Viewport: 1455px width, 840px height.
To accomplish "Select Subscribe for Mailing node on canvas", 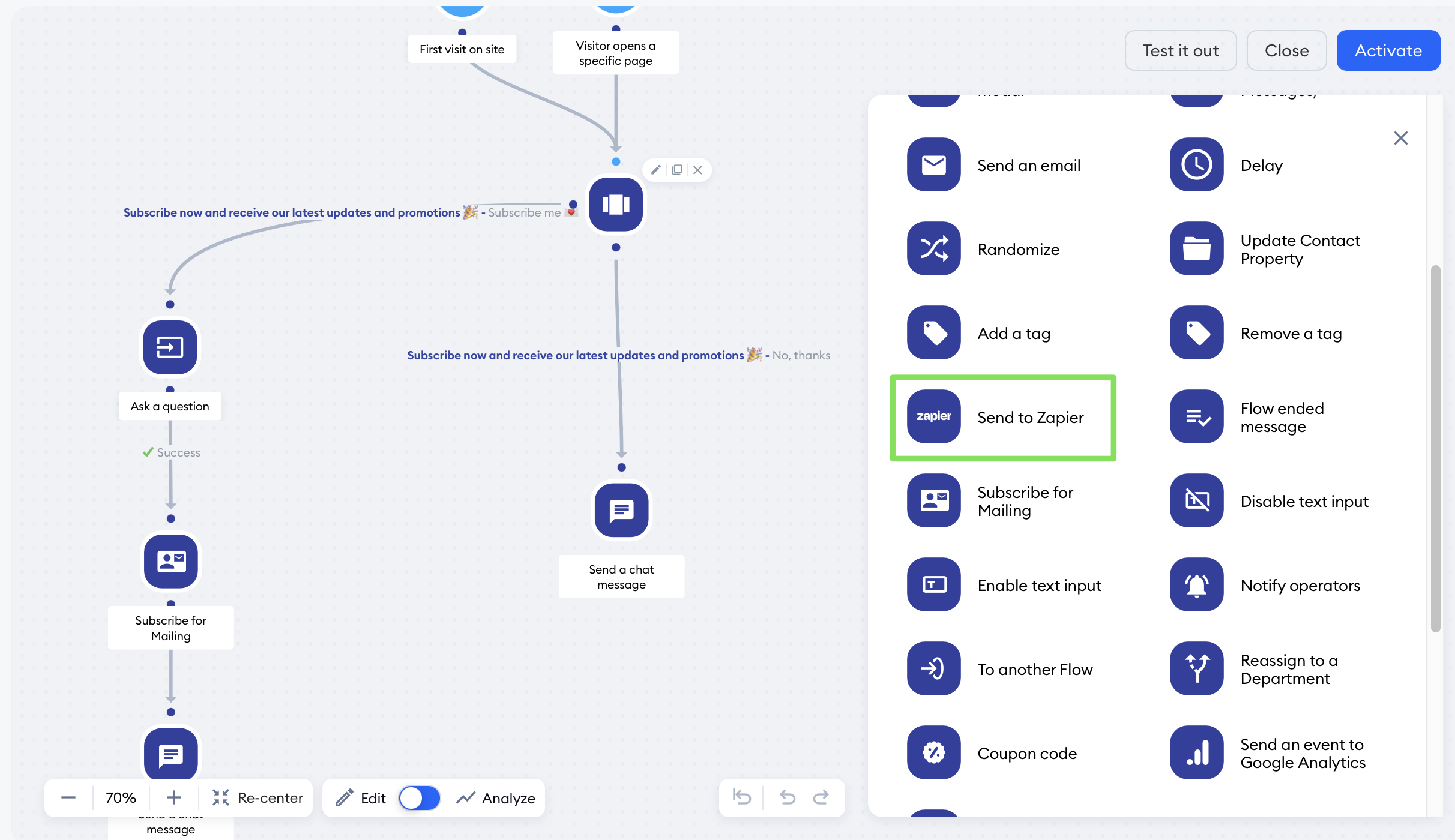I will [171, 562].
